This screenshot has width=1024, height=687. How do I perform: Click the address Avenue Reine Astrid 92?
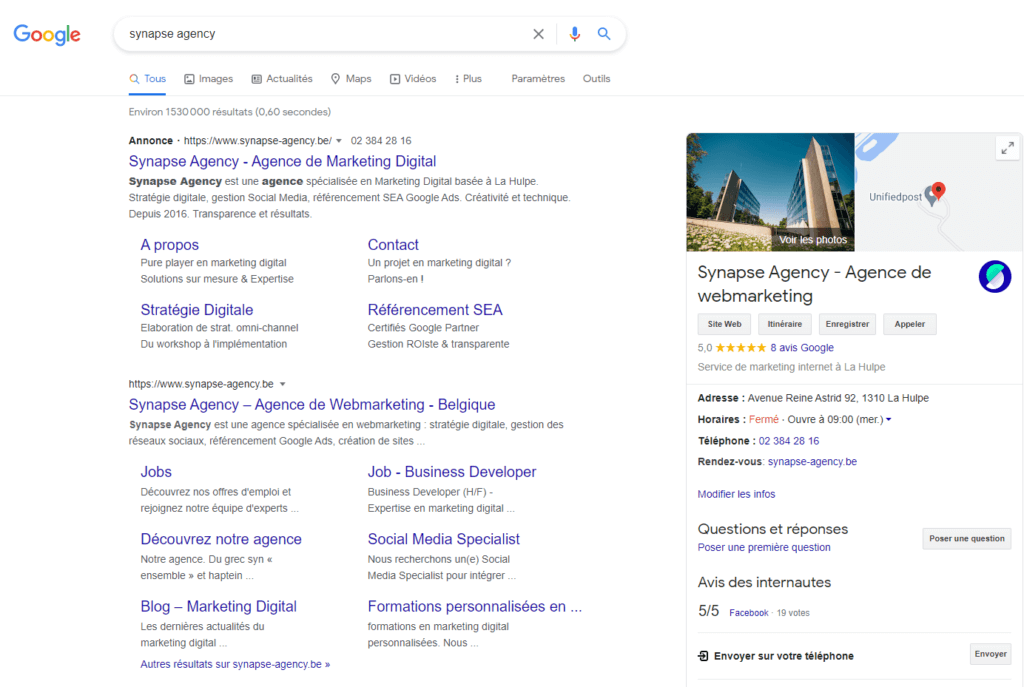[x=838, y=398]
